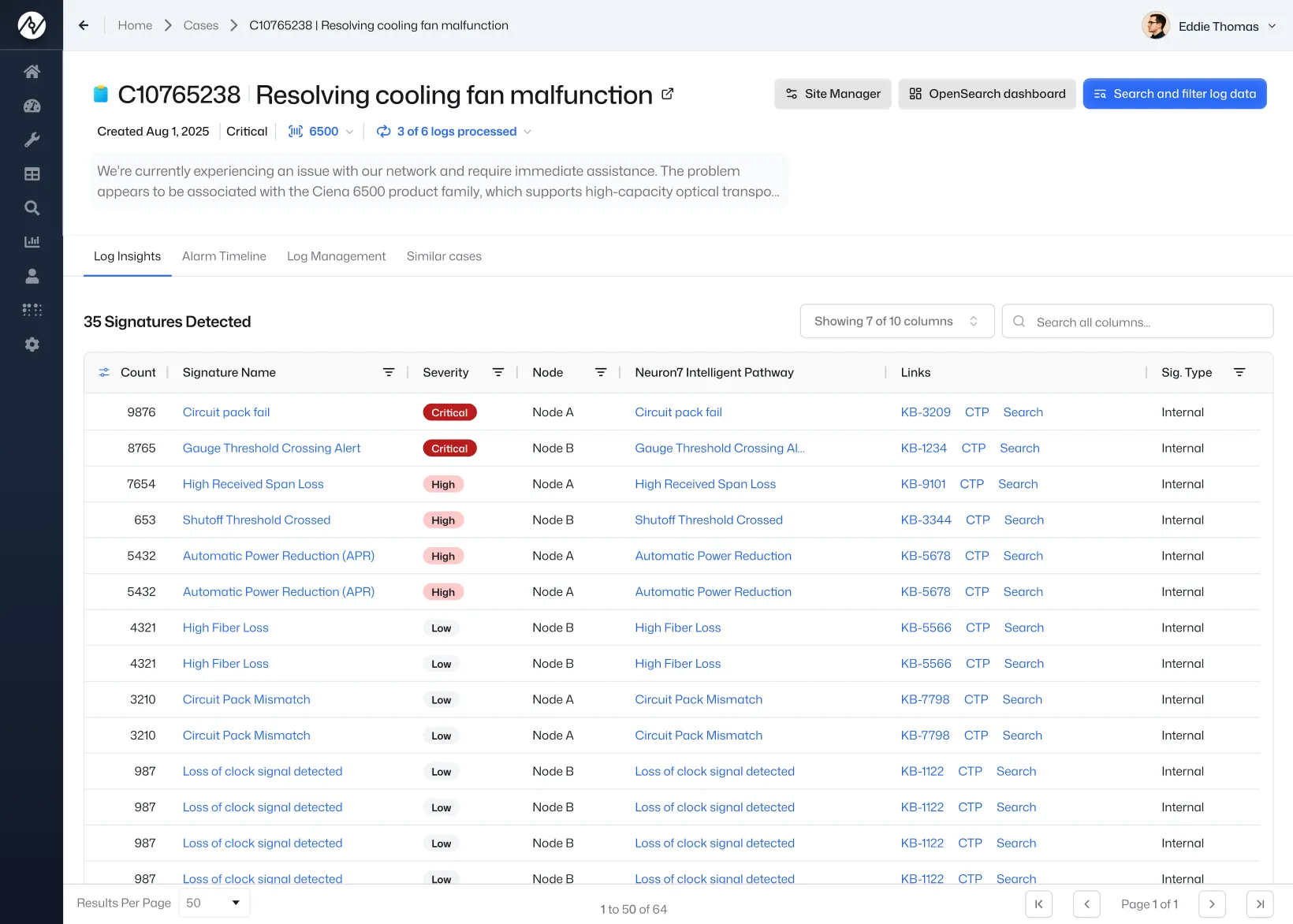
Task: Open the bar chart analytics sidebar icon
Action: pyautogui.click(x=32, y=242)
